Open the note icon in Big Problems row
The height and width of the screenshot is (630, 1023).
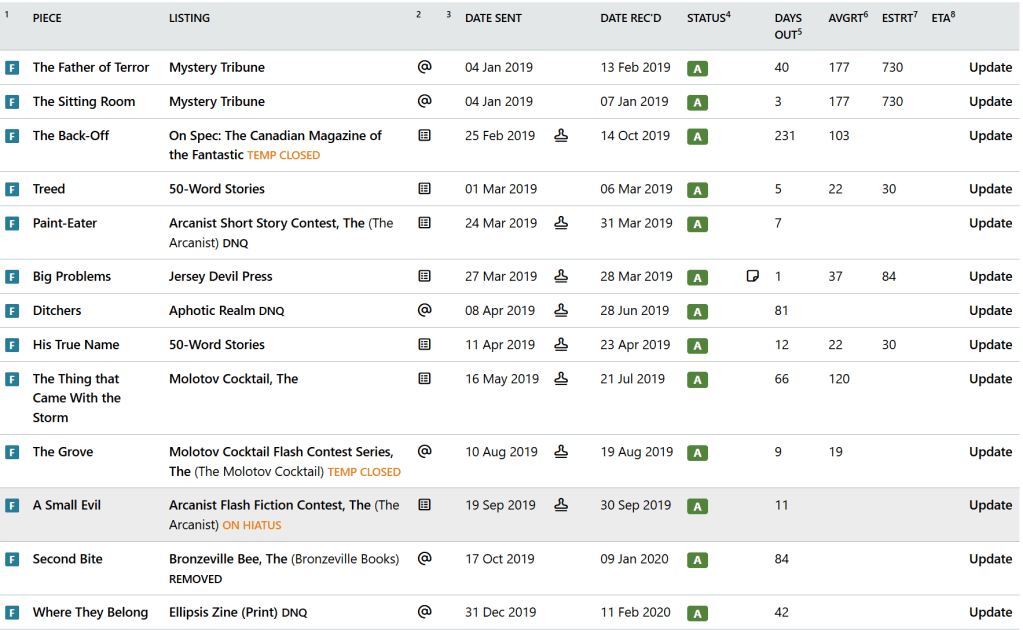click(753, 276)
